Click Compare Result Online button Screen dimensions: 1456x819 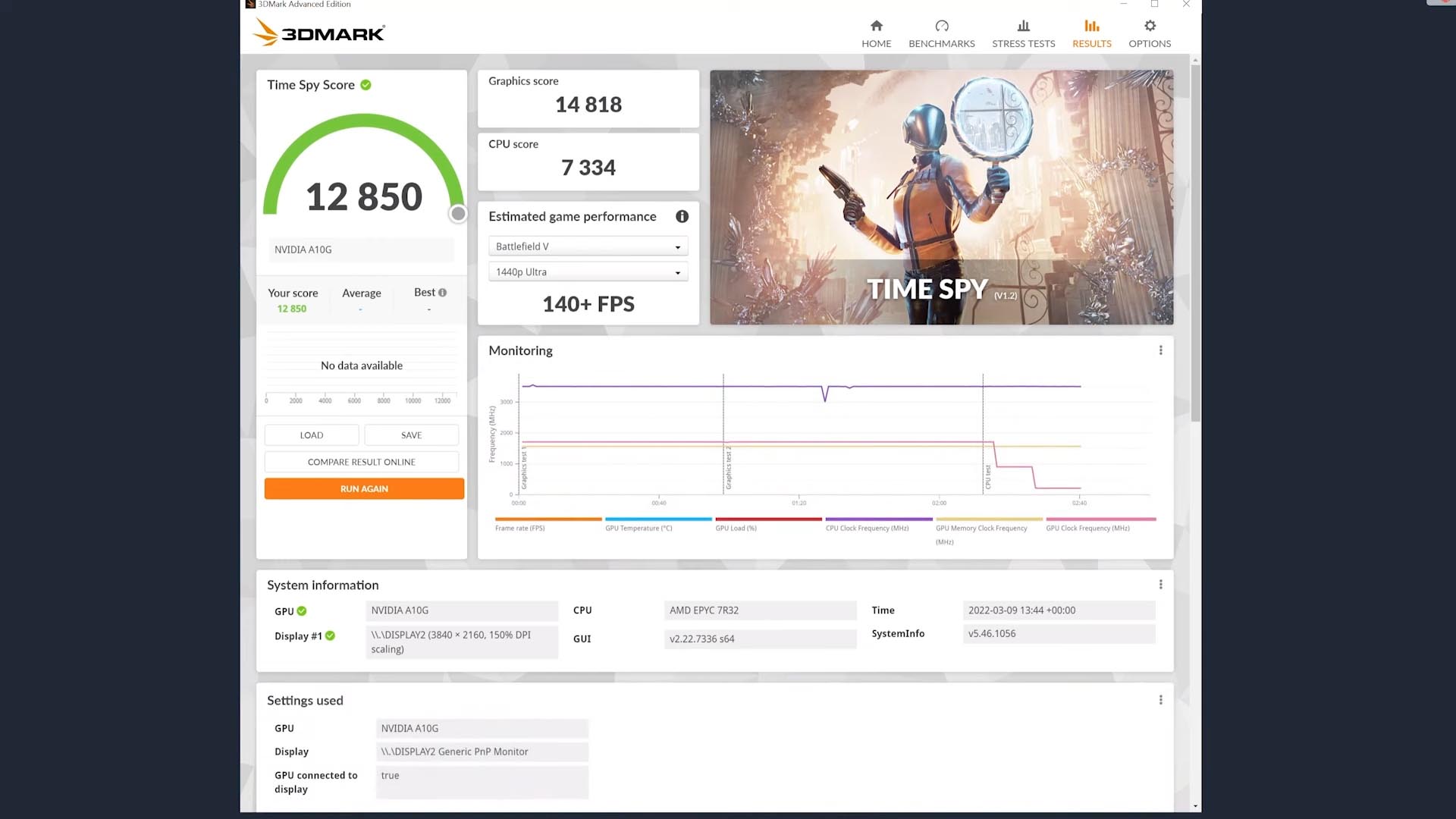(x=362, y=462)
